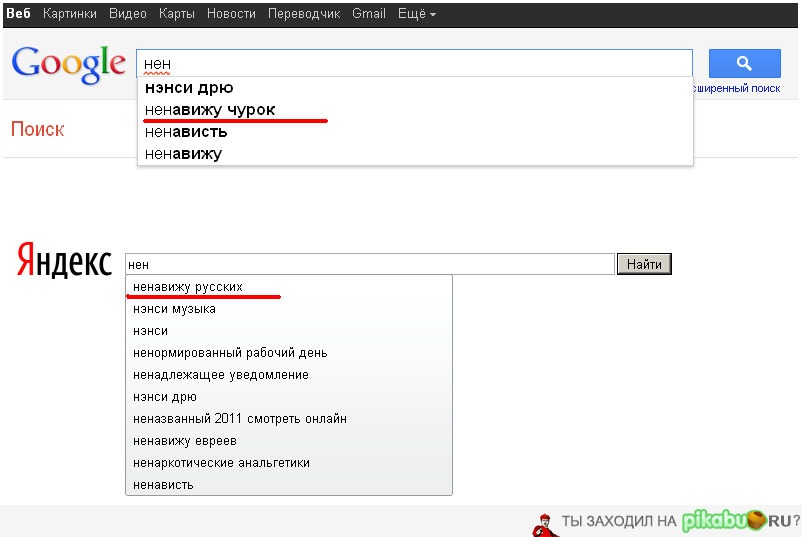
Task: Select Yandex suggestion 'неназванный 2011 смотреть онлайн'
Action: [x=288, y=419]
